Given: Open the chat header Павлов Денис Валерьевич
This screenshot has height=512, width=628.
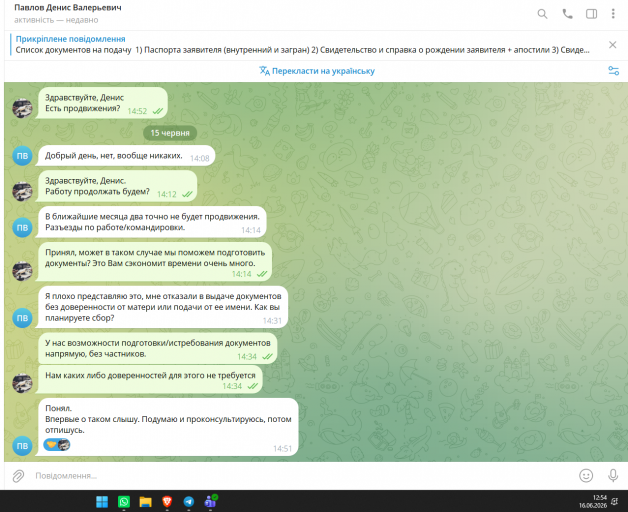Looking at the screenshot, I should pos(68,8).
